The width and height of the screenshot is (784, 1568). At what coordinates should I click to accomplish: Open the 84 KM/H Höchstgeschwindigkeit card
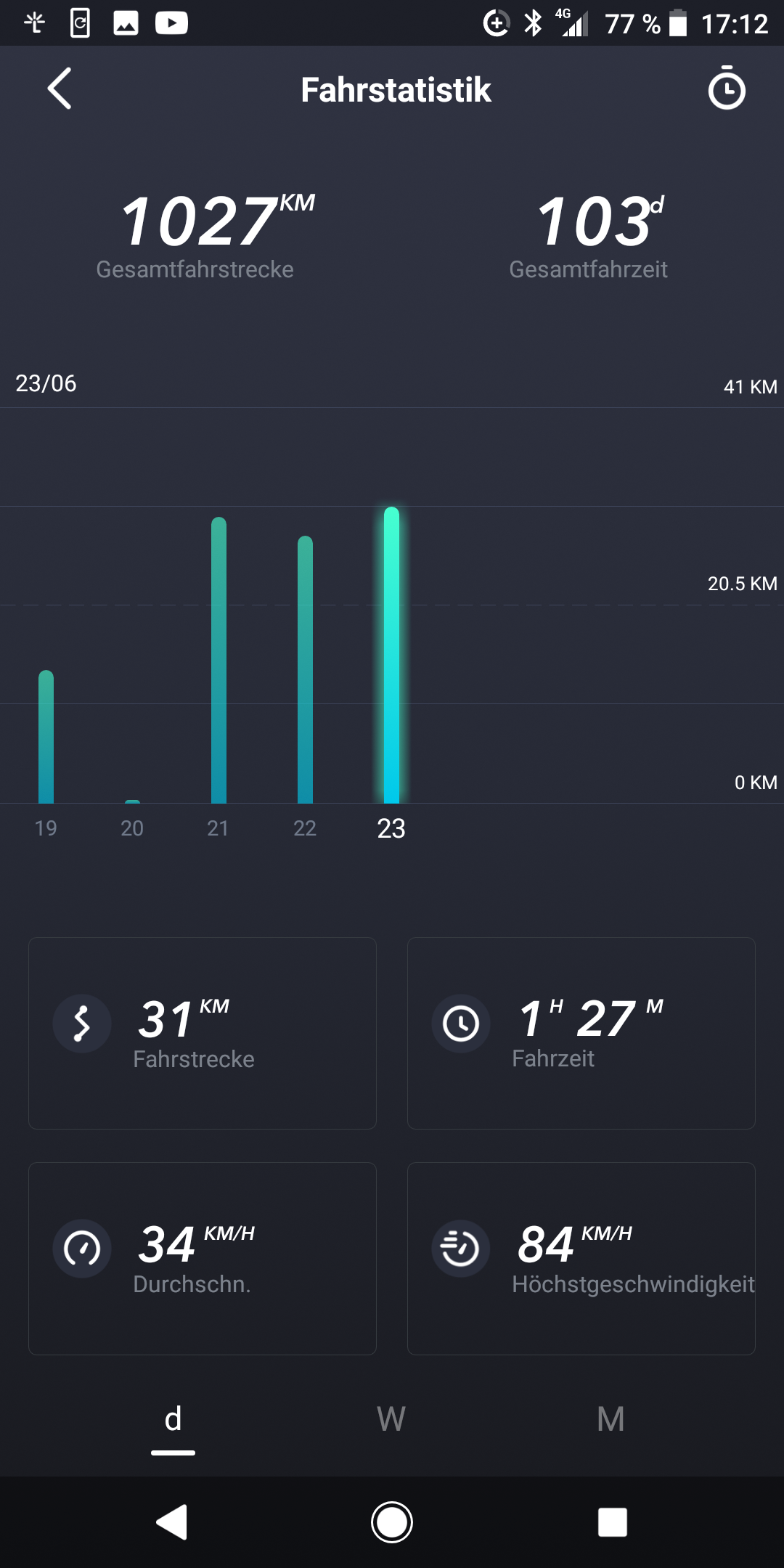pos(581,1258)
